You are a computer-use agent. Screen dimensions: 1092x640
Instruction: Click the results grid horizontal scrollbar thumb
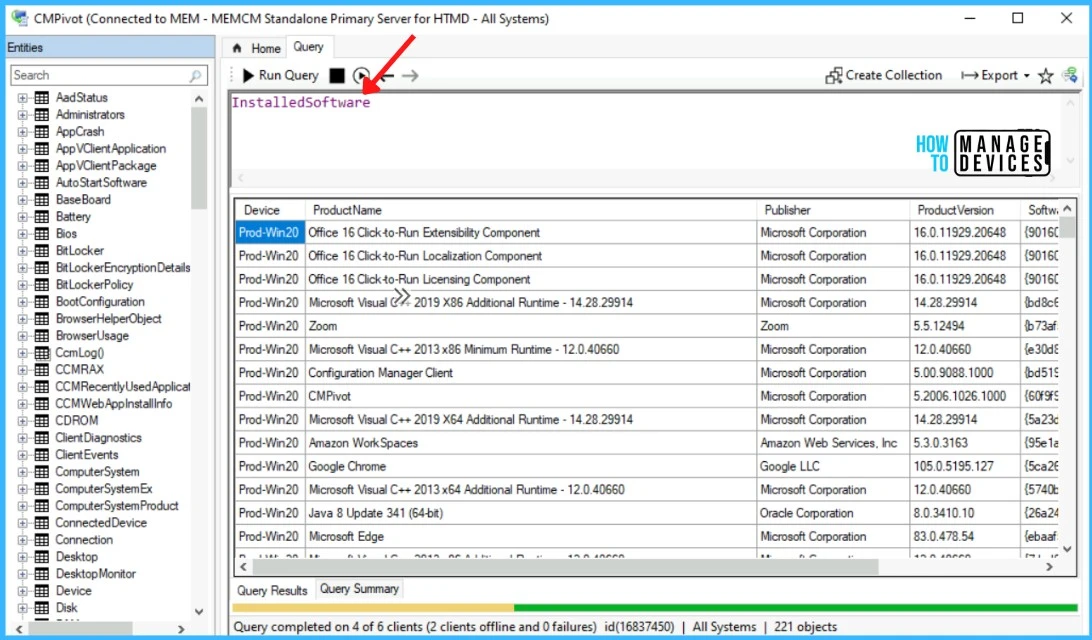click(564, 567)
